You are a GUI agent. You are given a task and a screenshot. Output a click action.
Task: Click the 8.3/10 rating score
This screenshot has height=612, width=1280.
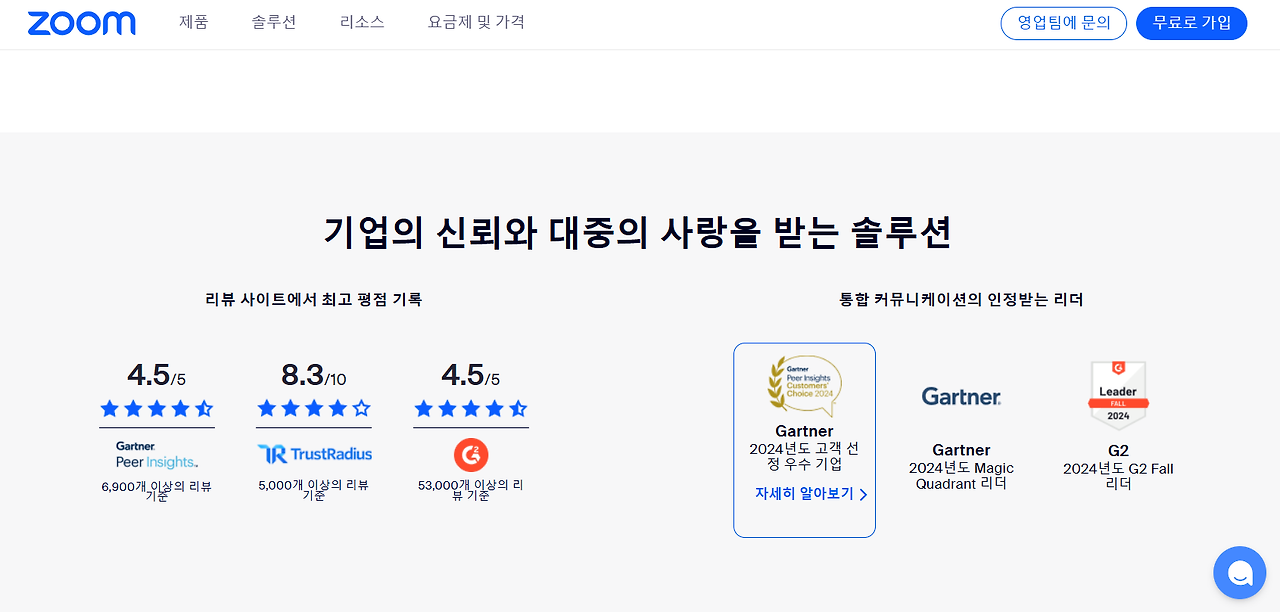(x=314, y=375)
